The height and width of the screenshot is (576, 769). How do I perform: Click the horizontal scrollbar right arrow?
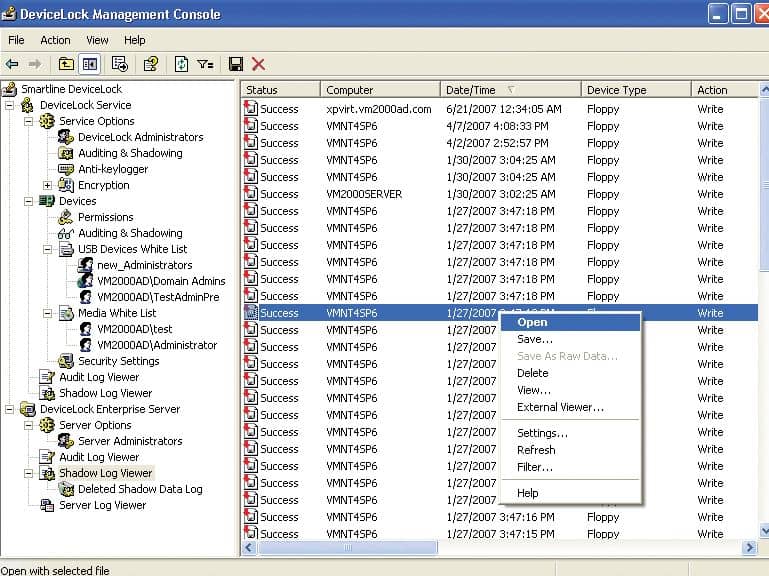(749, 548)
